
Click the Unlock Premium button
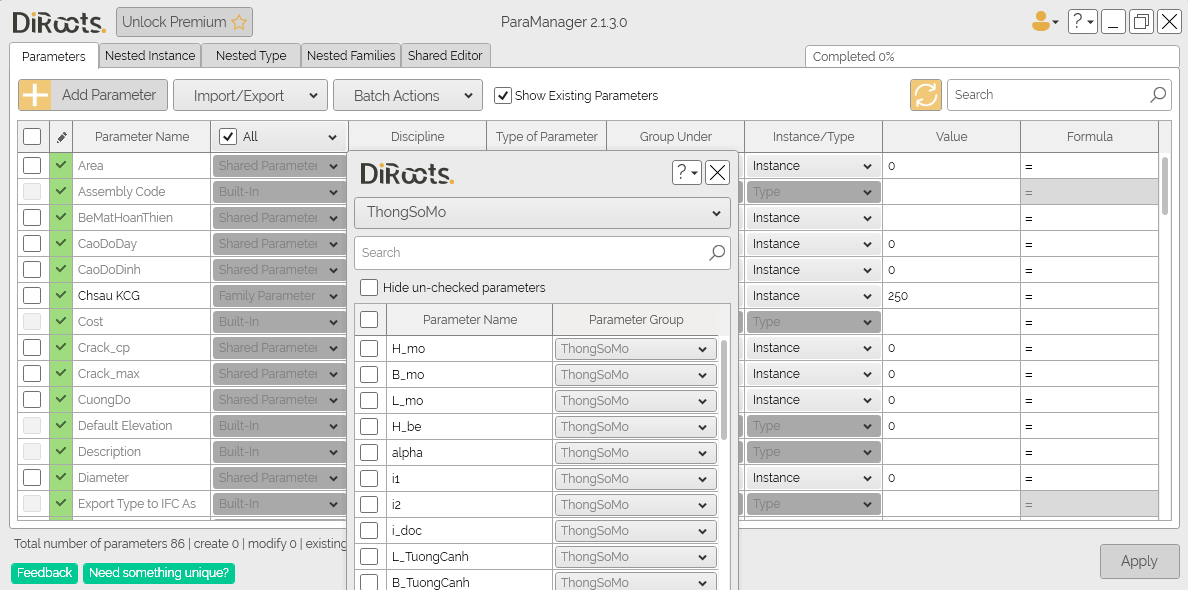pos(184,22)
